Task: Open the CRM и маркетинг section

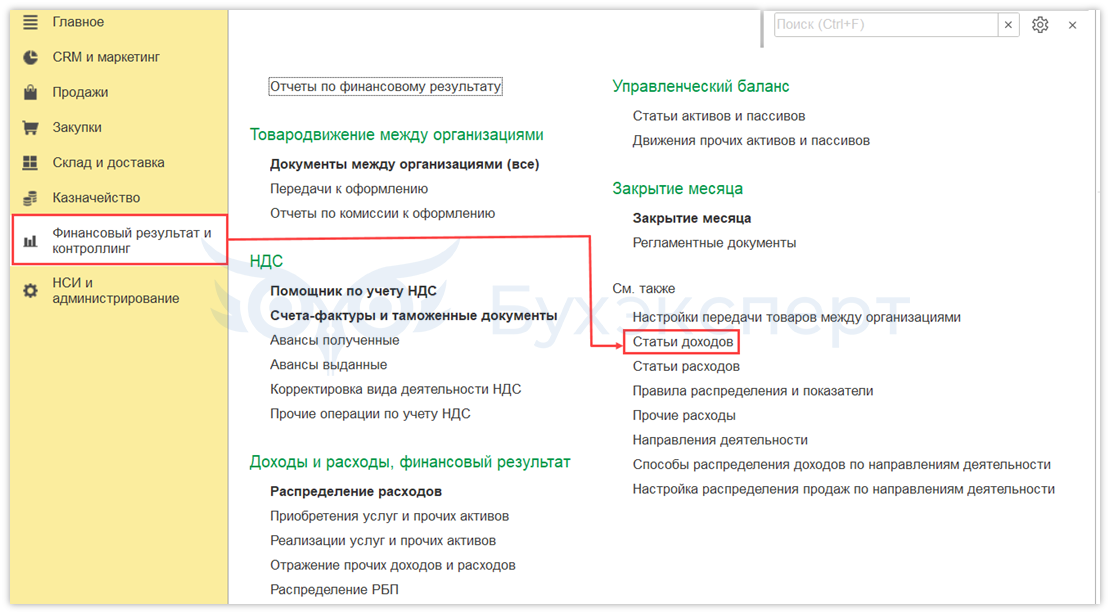Action: click(x=106, y=57)
